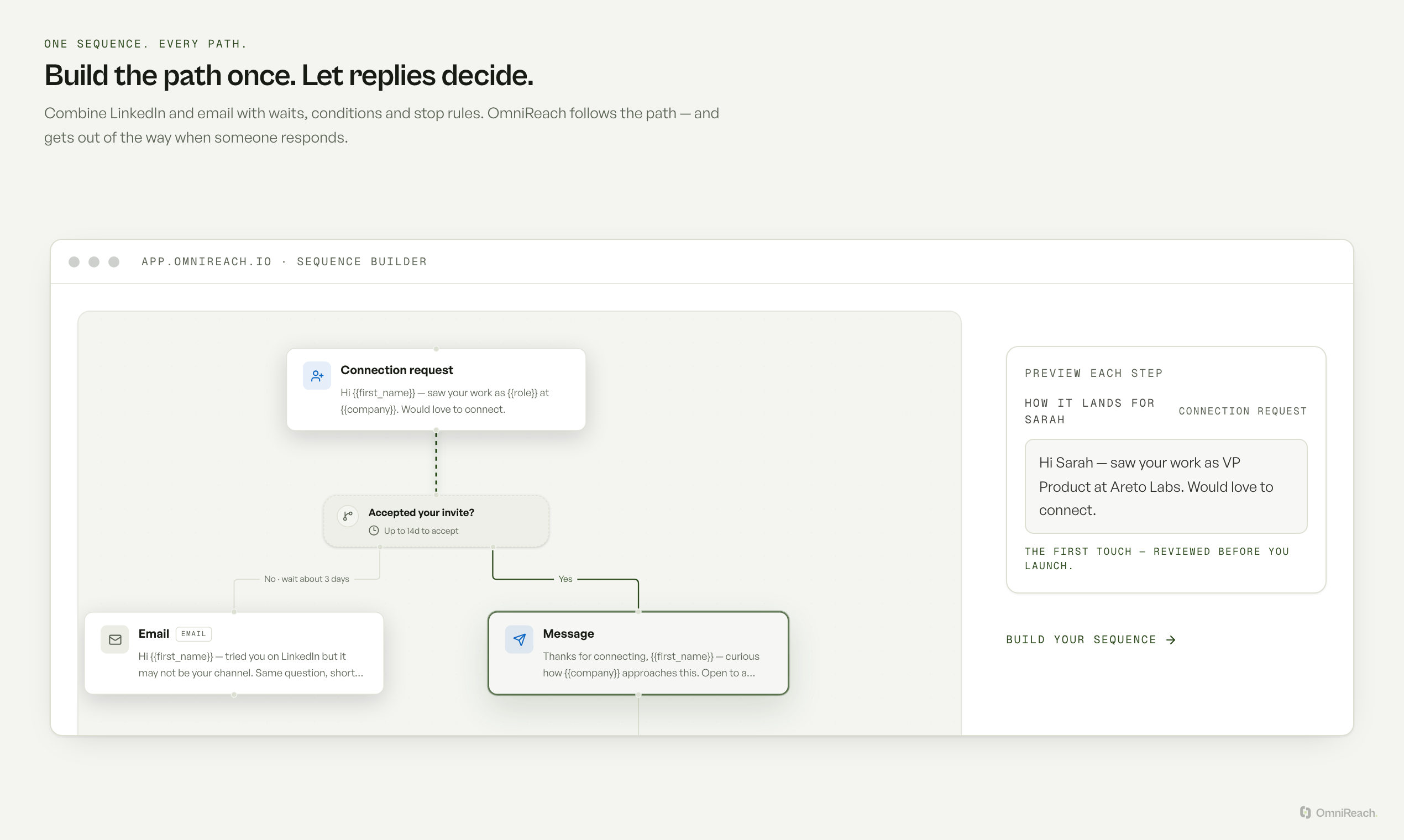The width and height of the screenshot is (1404, 840).
Task: Open the Build your sequence link
Action: coord(1091,639)
